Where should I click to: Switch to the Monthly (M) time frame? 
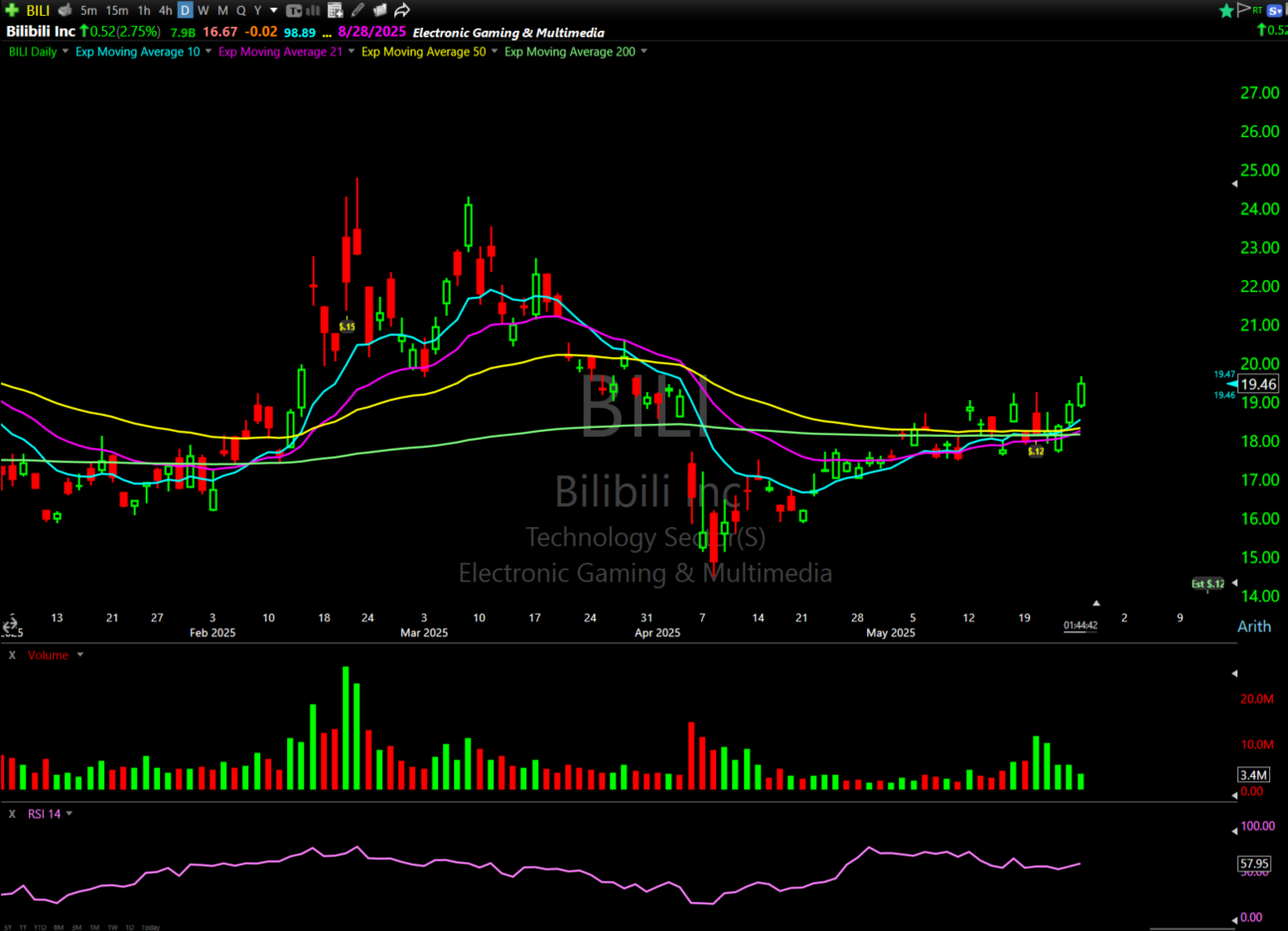[222, 11]
